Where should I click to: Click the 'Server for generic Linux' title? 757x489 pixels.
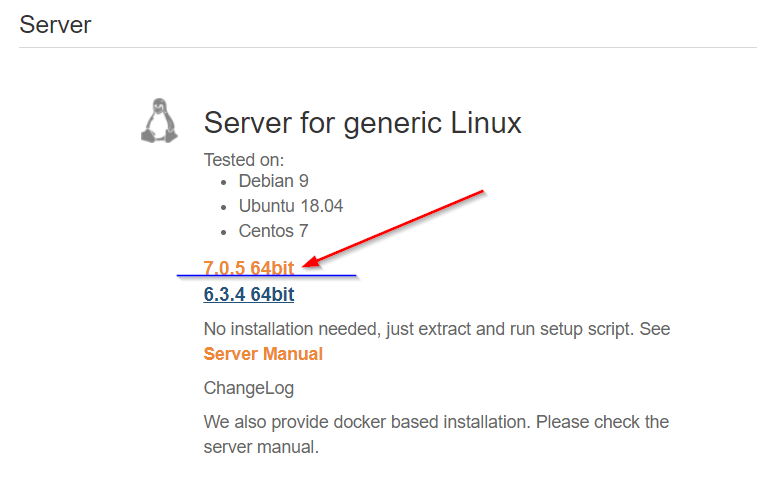tap(362, 123)
